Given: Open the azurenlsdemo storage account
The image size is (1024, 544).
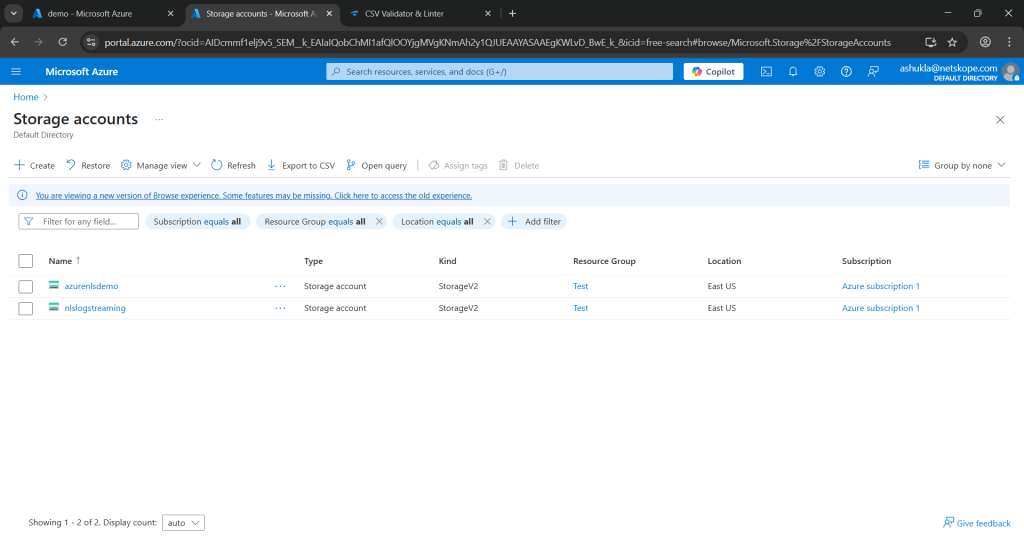Looking at the screenshot, I should [x=91, y=286].
